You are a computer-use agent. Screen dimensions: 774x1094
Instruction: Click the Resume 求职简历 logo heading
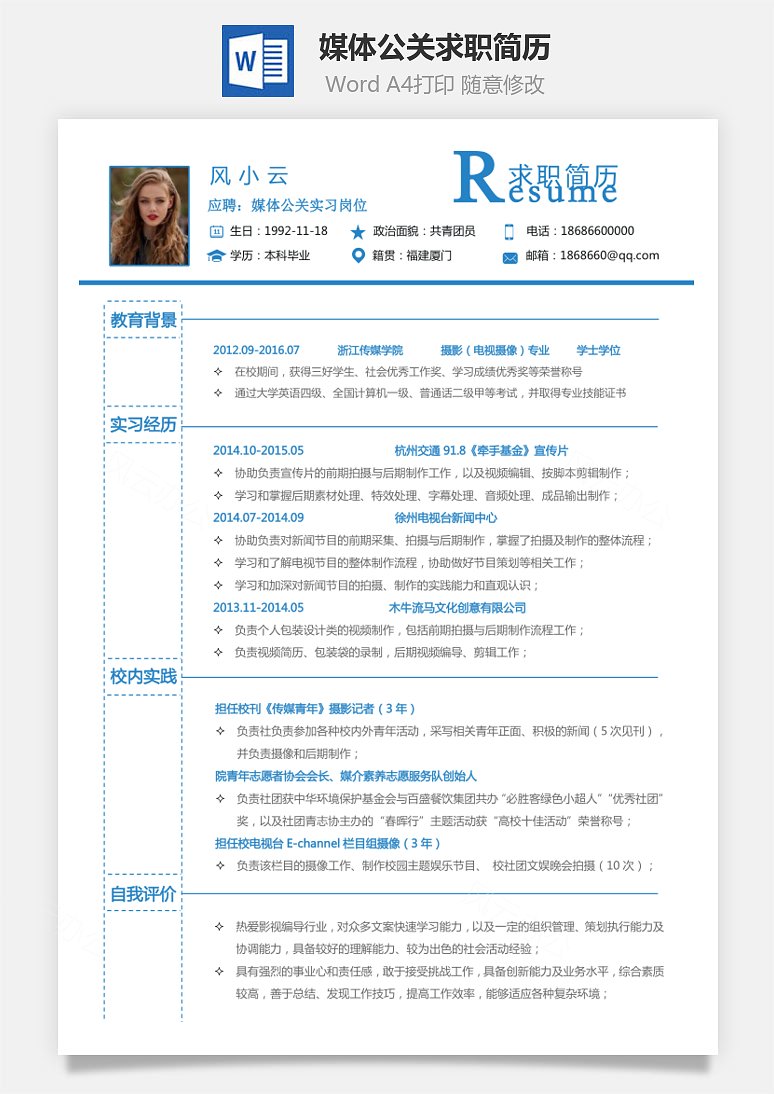click(536, 179)
